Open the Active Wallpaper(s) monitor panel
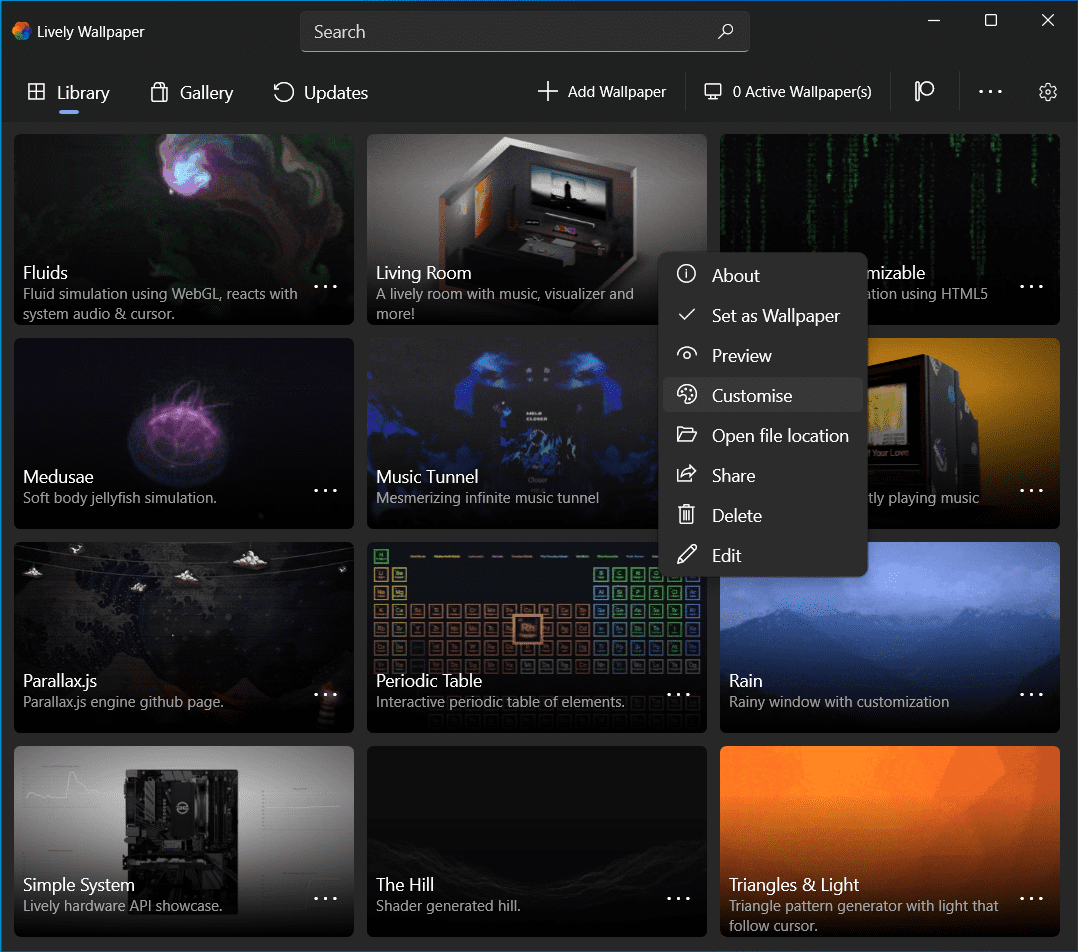Screen dimensions: 1078x952 [x=788, y=92]
